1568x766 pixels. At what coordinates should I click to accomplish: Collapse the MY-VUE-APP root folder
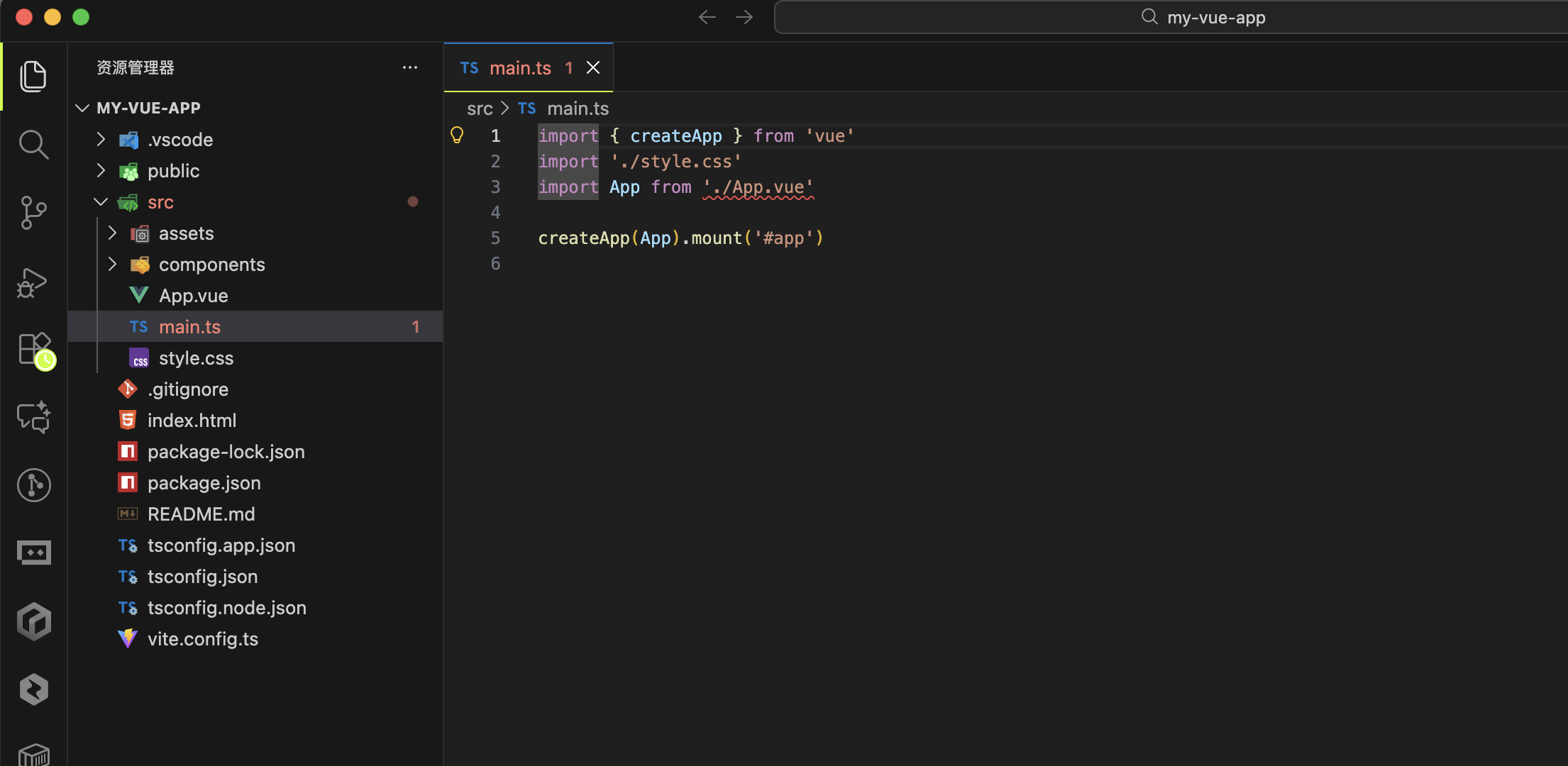click(x=82, y=108)
